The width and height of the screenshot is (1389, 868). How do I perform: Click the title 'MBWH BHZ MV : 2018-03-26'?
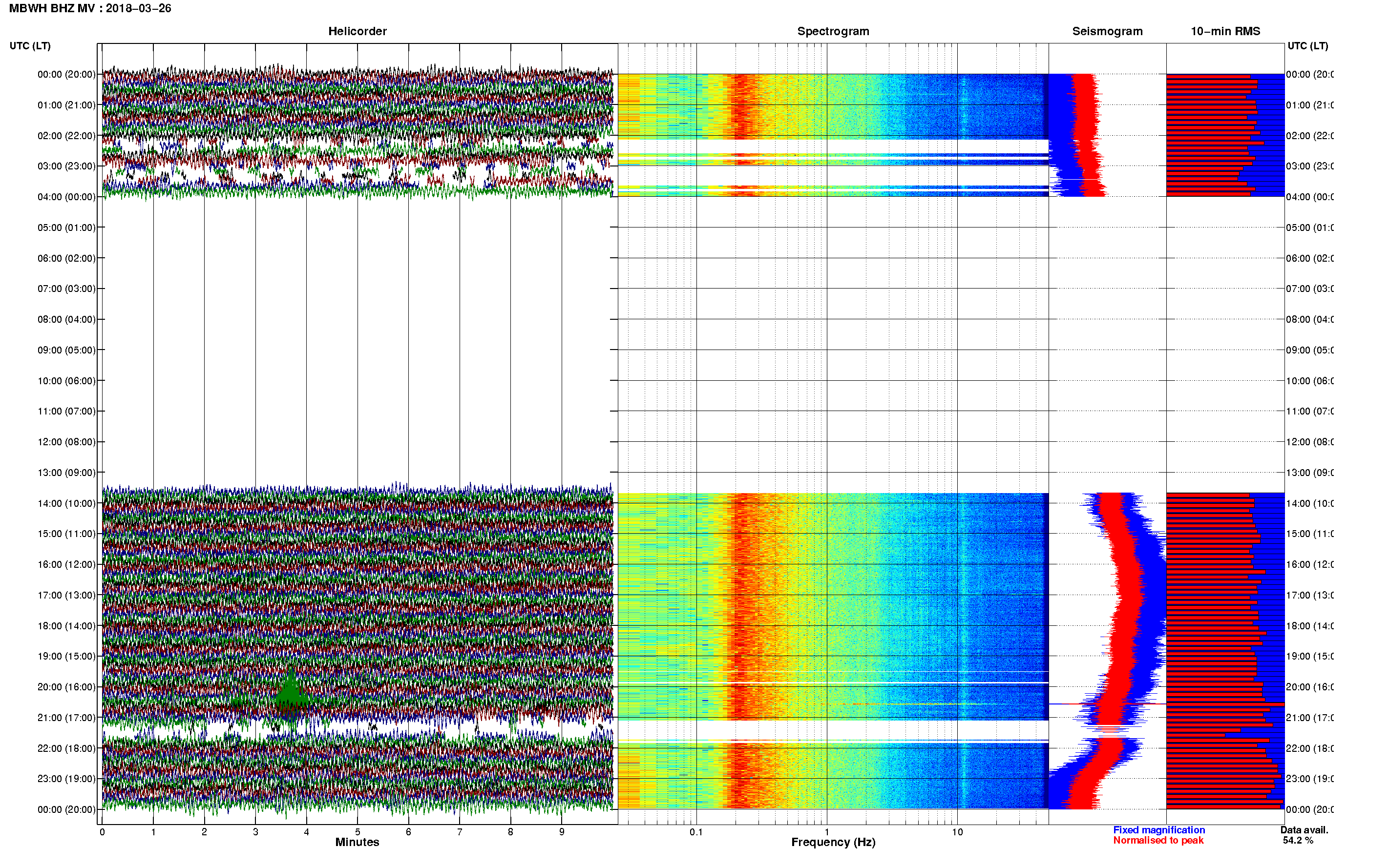click(x=90, y=8)
